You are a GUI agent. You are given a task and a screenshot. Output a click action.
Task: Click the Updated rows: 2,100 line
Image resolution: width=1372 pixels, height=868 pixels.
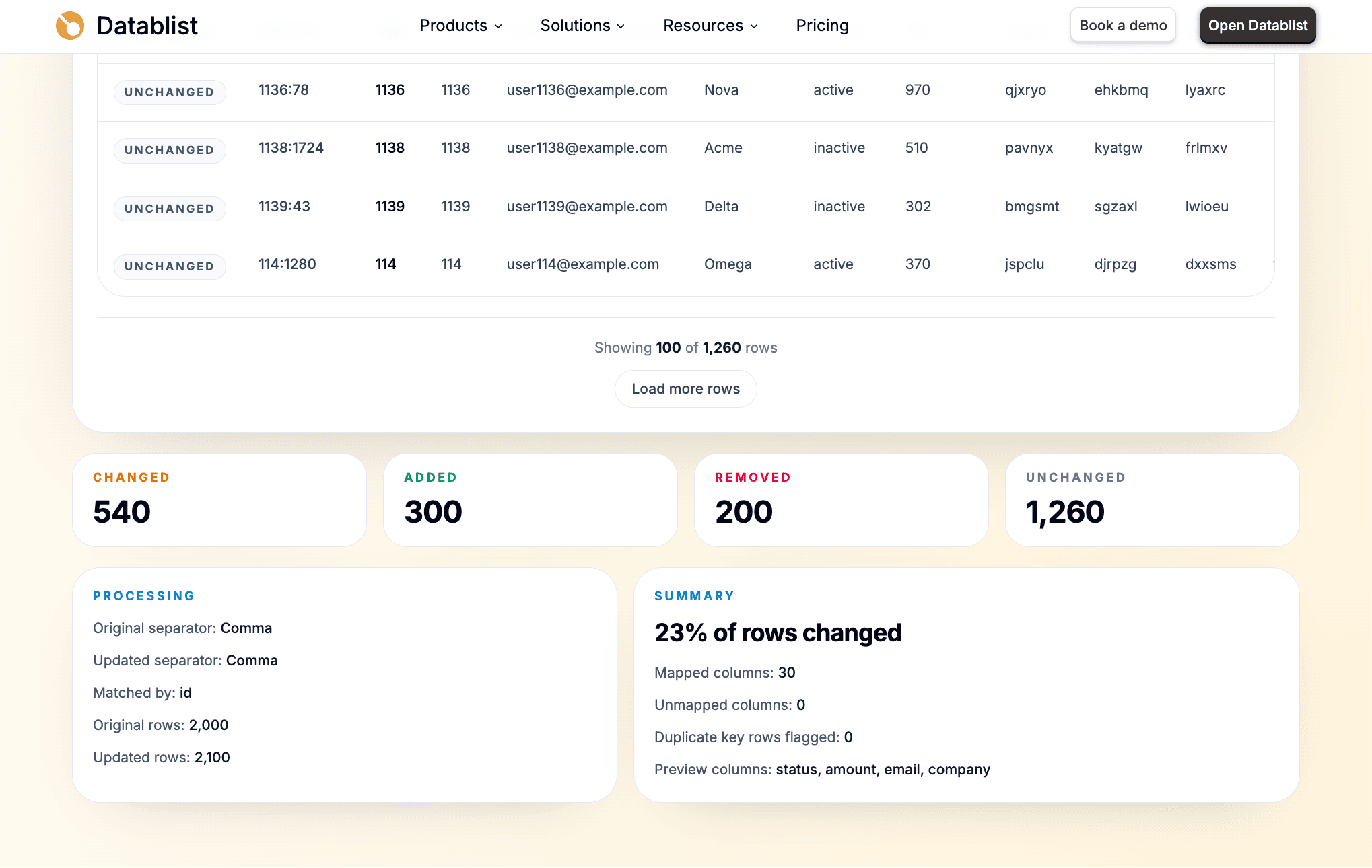(x=162, y=758)
